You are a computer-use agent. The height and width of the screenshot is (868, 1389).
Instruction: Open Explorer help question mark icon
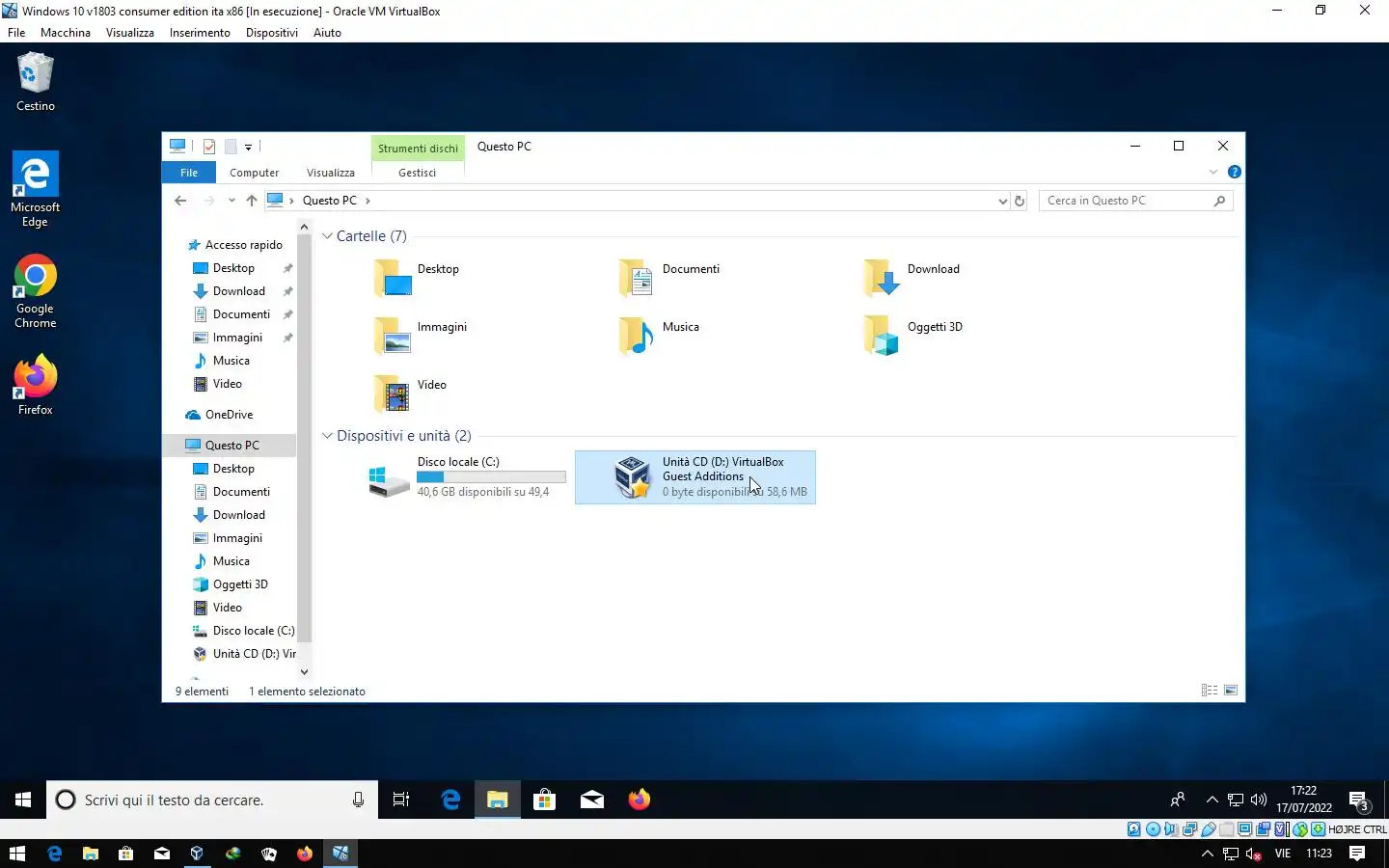(1234, 172)
